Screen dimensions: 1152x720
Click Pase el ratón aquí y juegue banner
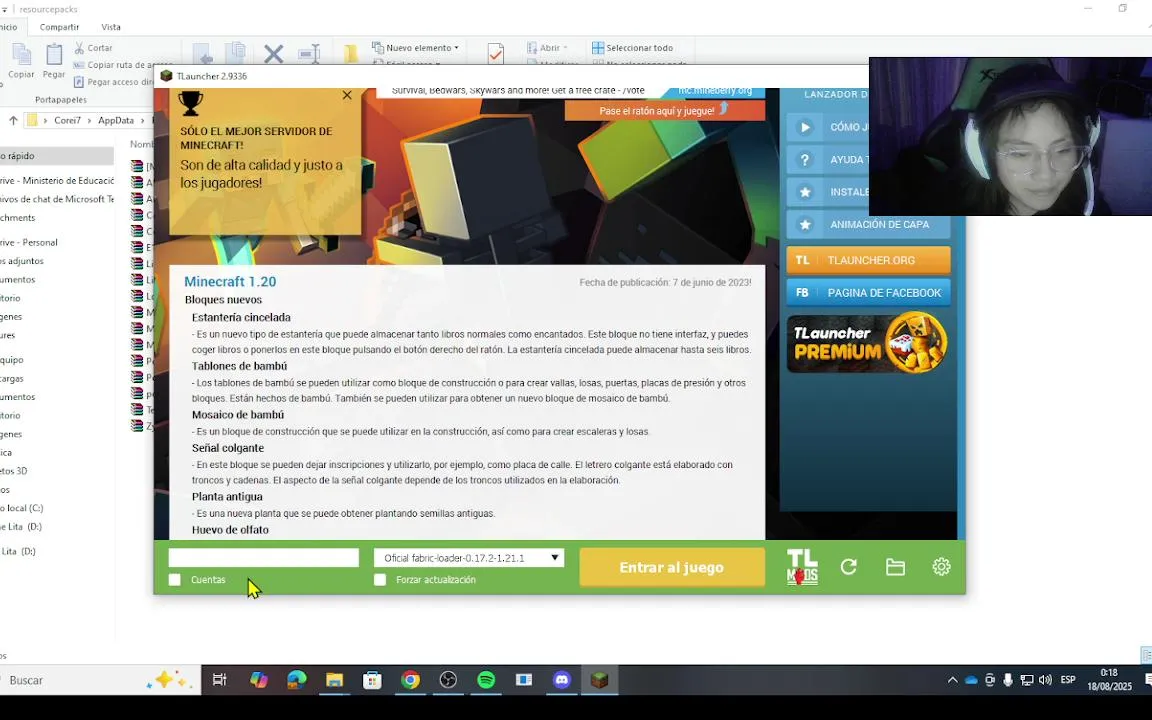pyautogui.click(x=665, y=111)
